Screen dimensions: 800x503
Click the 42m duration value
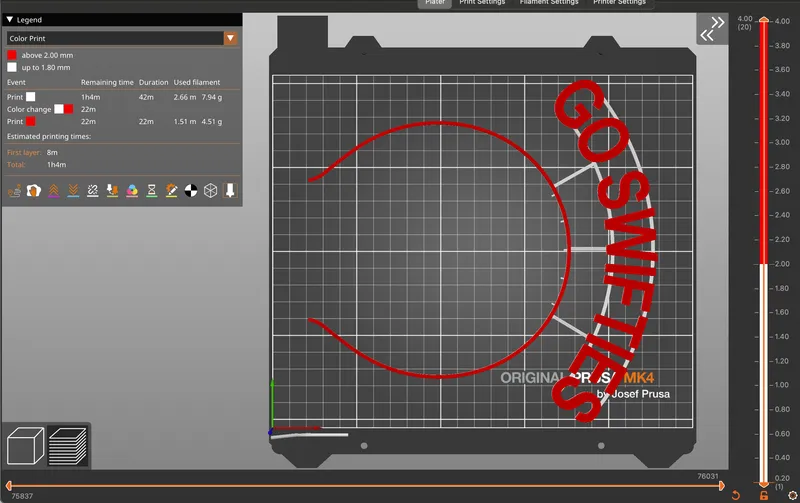point(146,97)
